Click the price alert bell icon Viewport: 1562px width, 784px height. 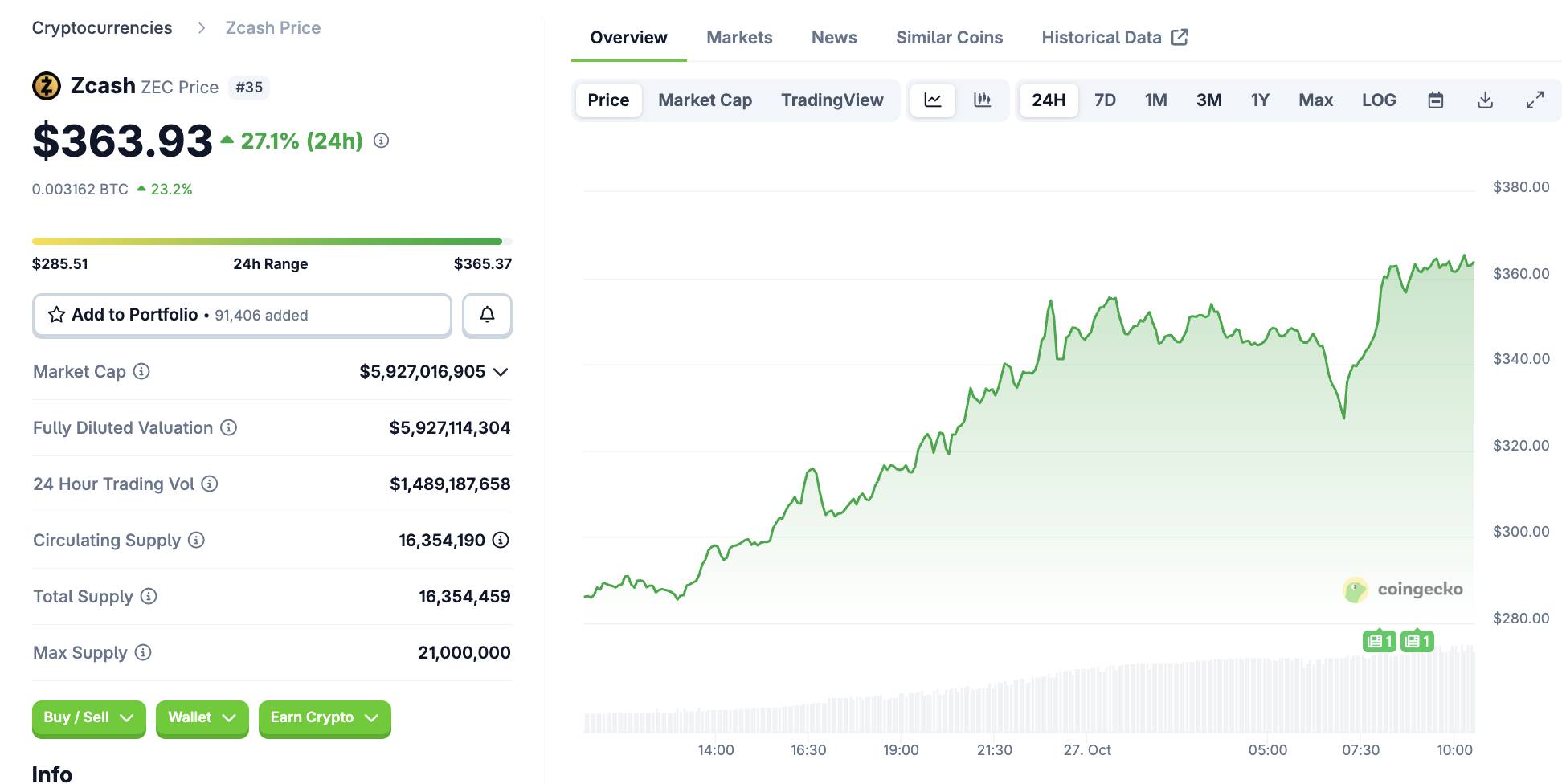click(x=487, y=315)
